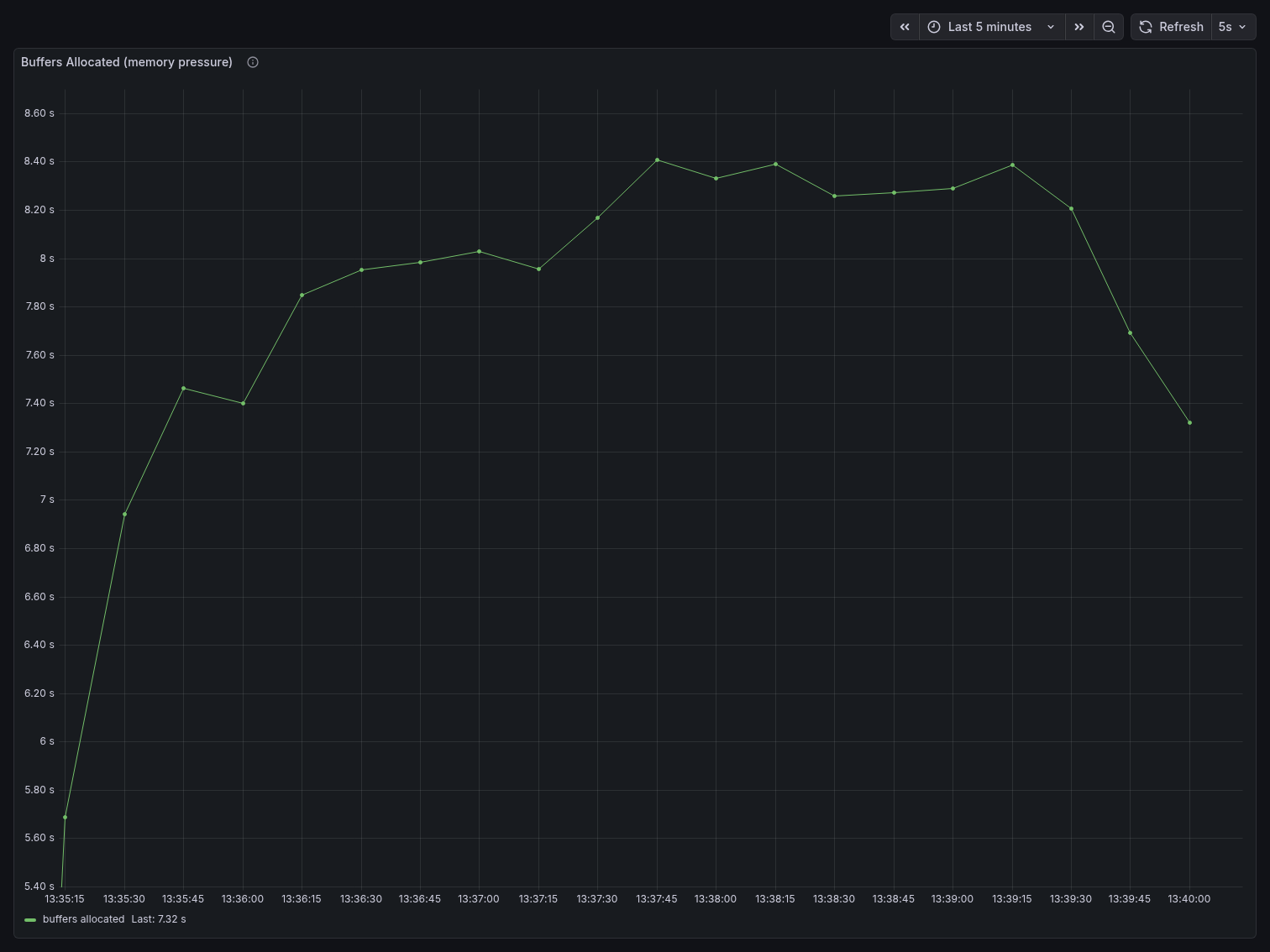Click the Refresh button
The width and height of the screenshot is (1270, 952).
click(x=1180, y=27)
